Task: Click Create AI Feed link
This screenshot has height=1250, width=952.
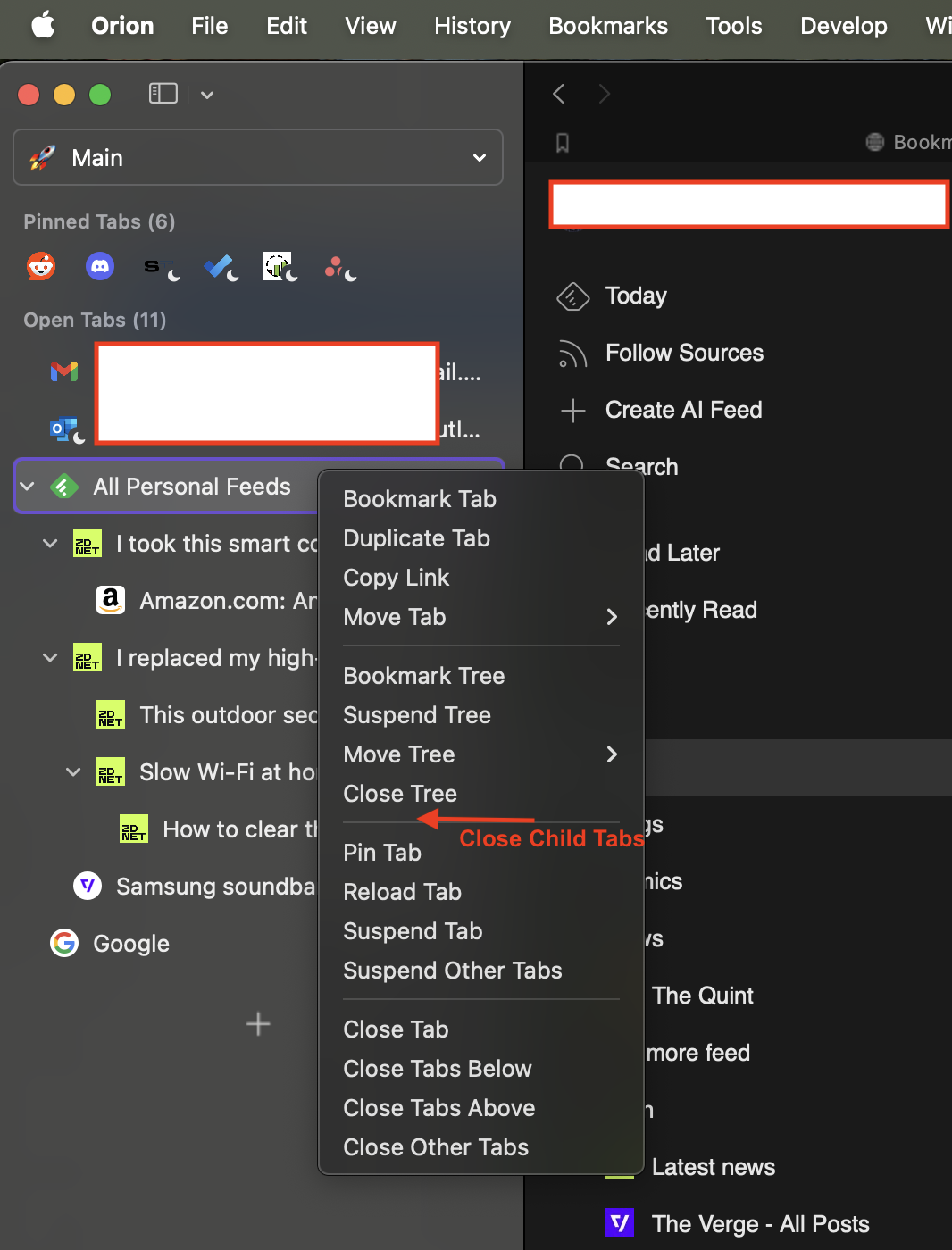Action: click(683, 410)
